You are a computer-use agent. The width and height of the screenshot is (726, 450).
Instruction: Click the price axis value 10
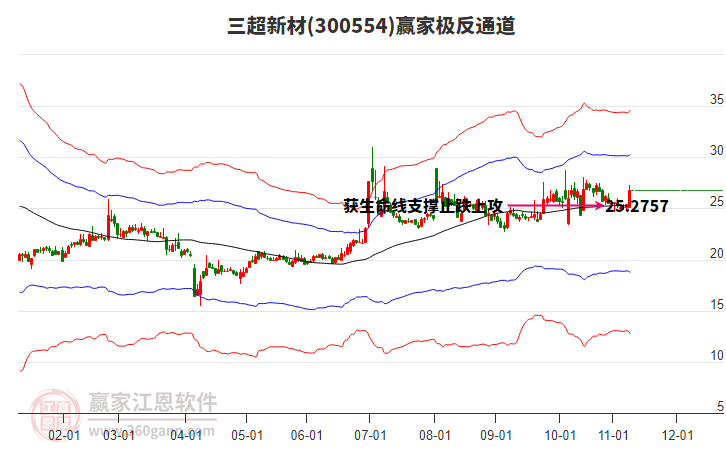tap(717, 356)
